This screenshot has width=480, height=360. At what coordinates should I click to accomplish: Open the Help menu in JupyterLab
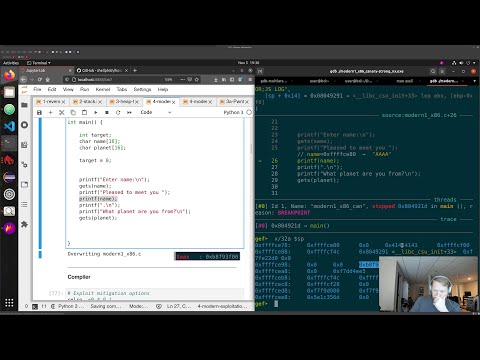[x=163, y=89]
